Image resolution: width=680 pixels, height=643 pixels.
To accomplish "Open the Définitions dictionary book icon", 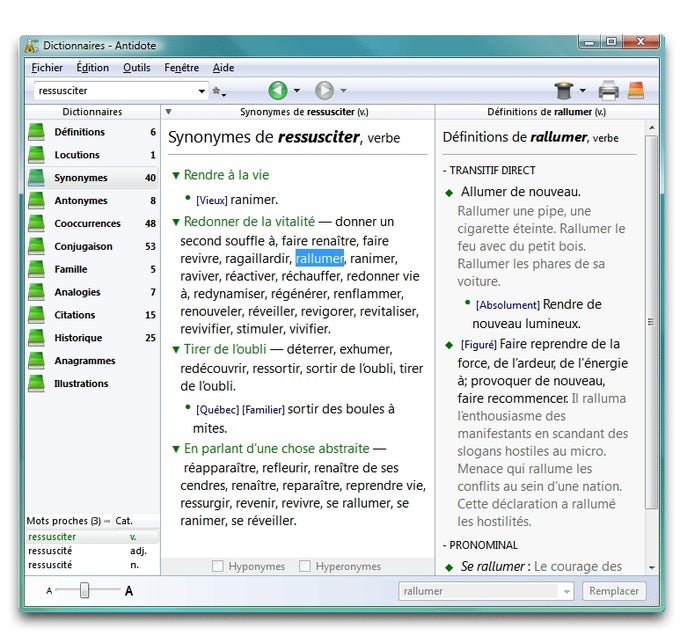I will pos(36,132).
